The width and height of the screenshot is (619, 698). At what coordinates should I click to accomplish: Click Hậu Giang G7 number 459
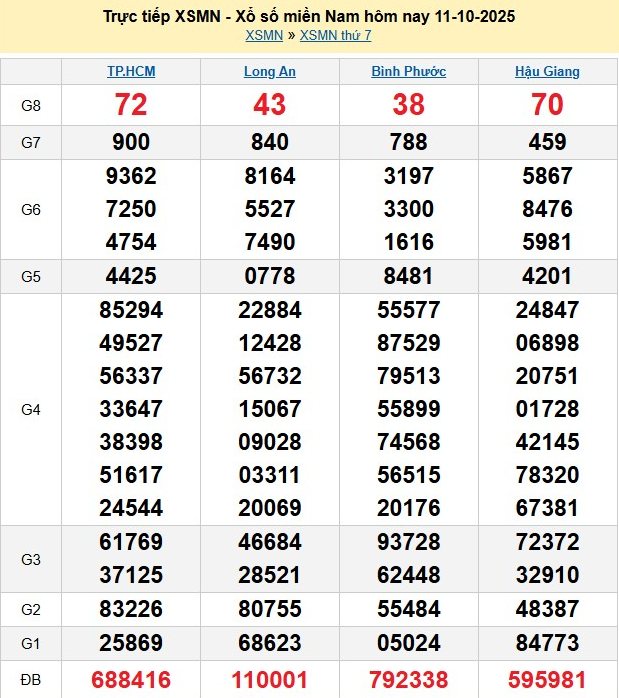547,142
